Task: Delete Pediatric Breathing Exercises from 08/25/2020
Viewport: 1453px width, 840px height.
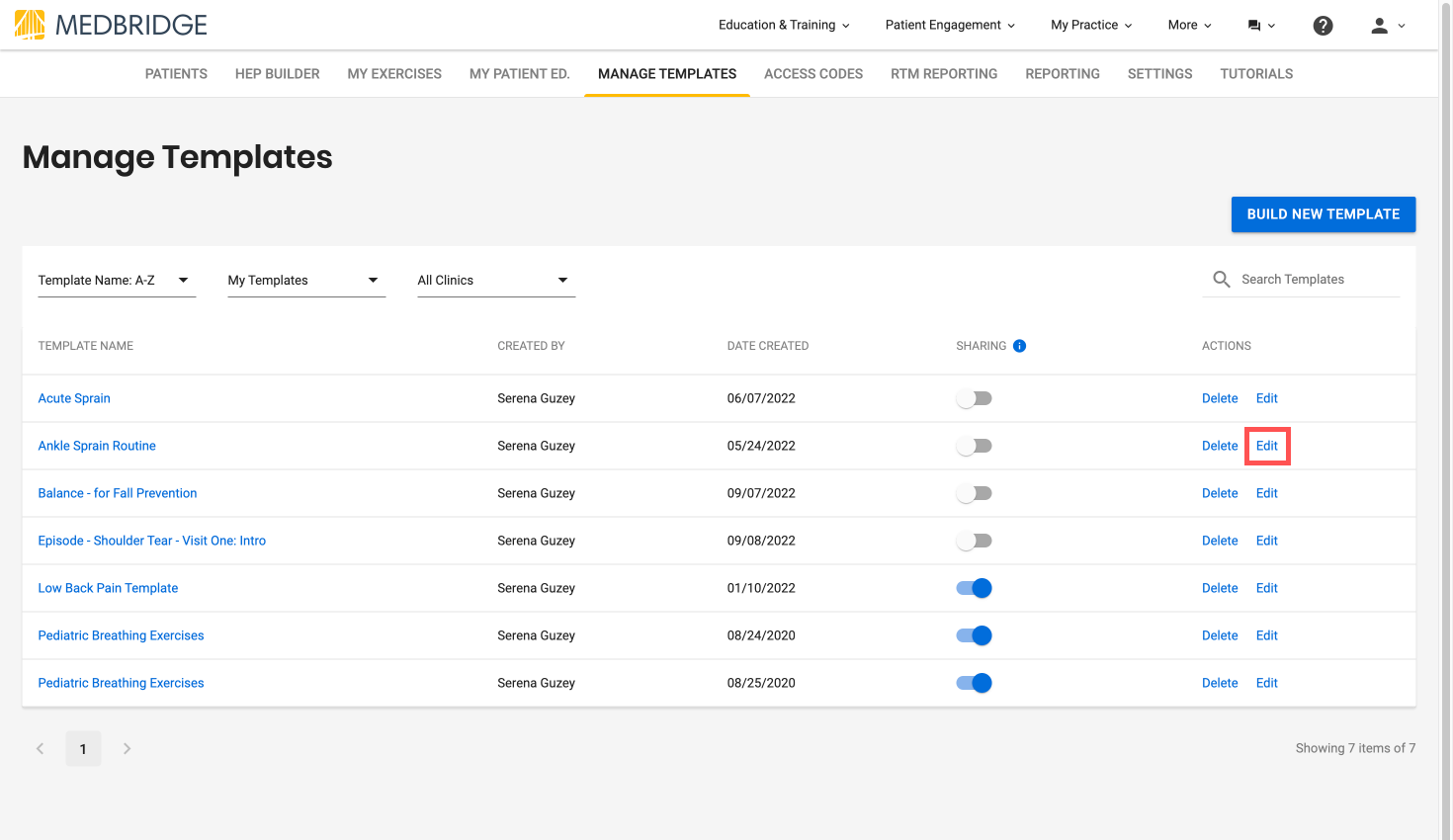Action: point(1220,683)
